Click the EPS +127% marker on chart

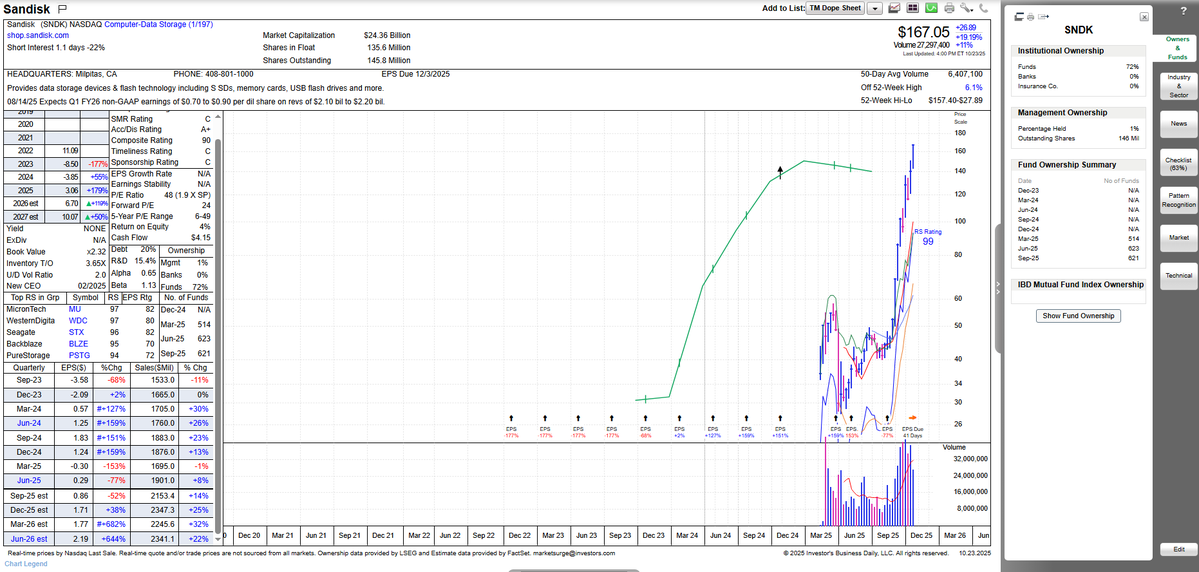713,427
